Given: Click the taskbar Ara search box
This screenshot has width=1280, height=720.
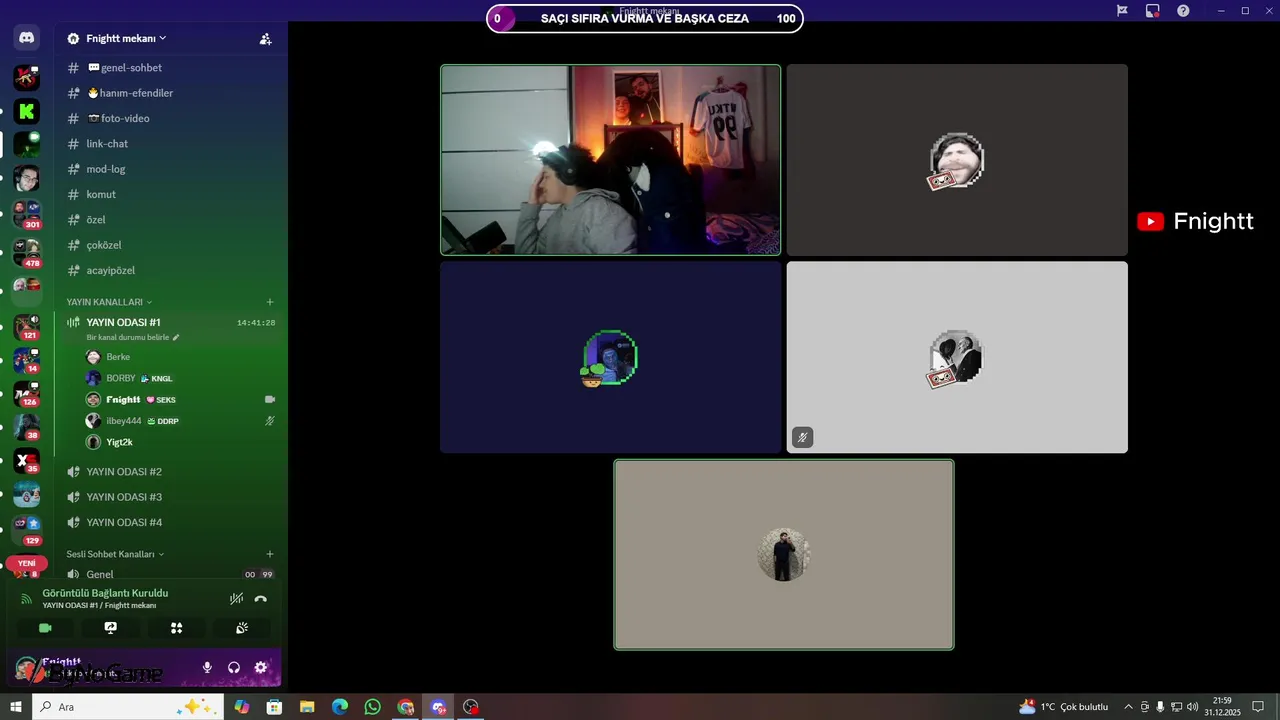Looking at the screenshot, I should pos(128,707).
